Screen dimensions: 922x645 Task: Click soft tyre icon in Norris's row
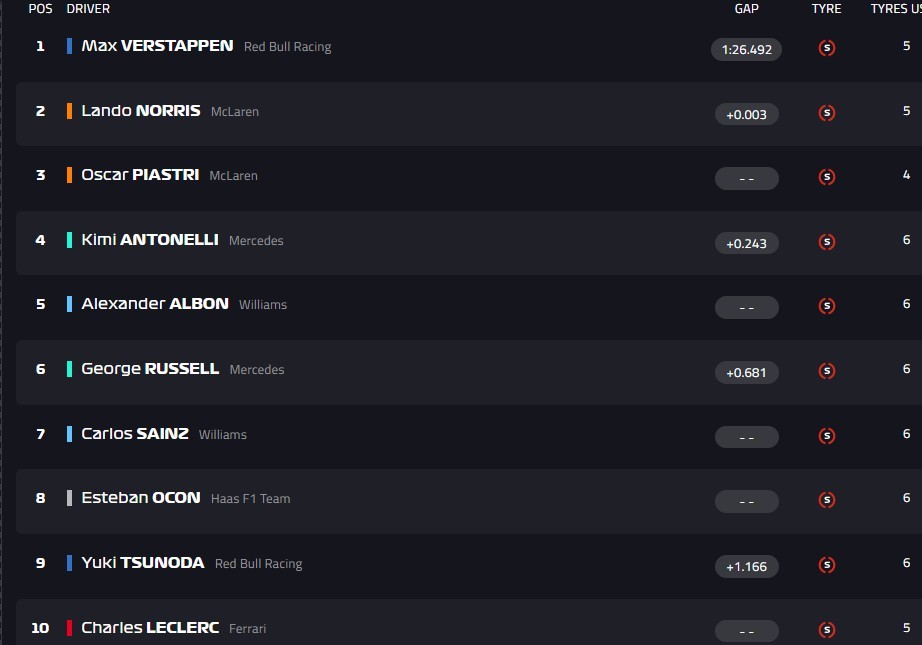pos(826,113)
